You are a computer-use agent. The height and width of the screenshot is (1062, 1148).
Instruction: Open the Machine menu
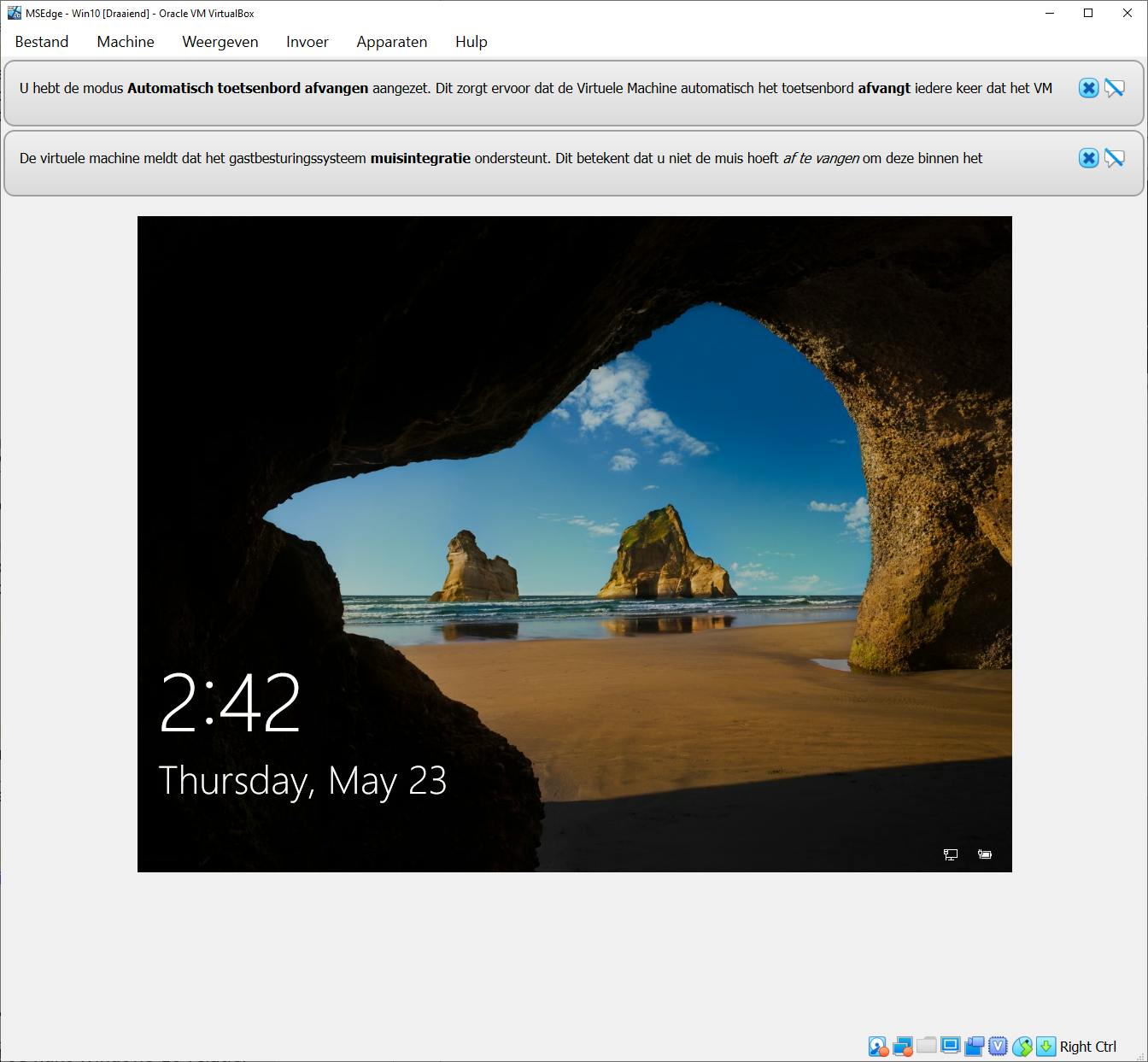coord(126,42)
